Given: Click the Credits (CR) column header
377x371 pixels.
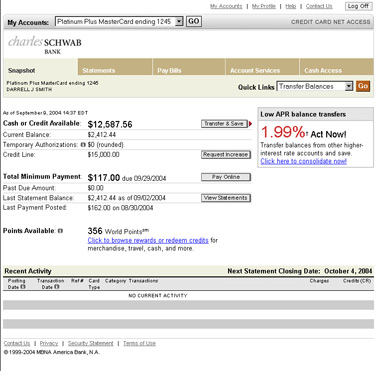Looking at the screenshot, I should pyautogui.click(x=357, y=281).
